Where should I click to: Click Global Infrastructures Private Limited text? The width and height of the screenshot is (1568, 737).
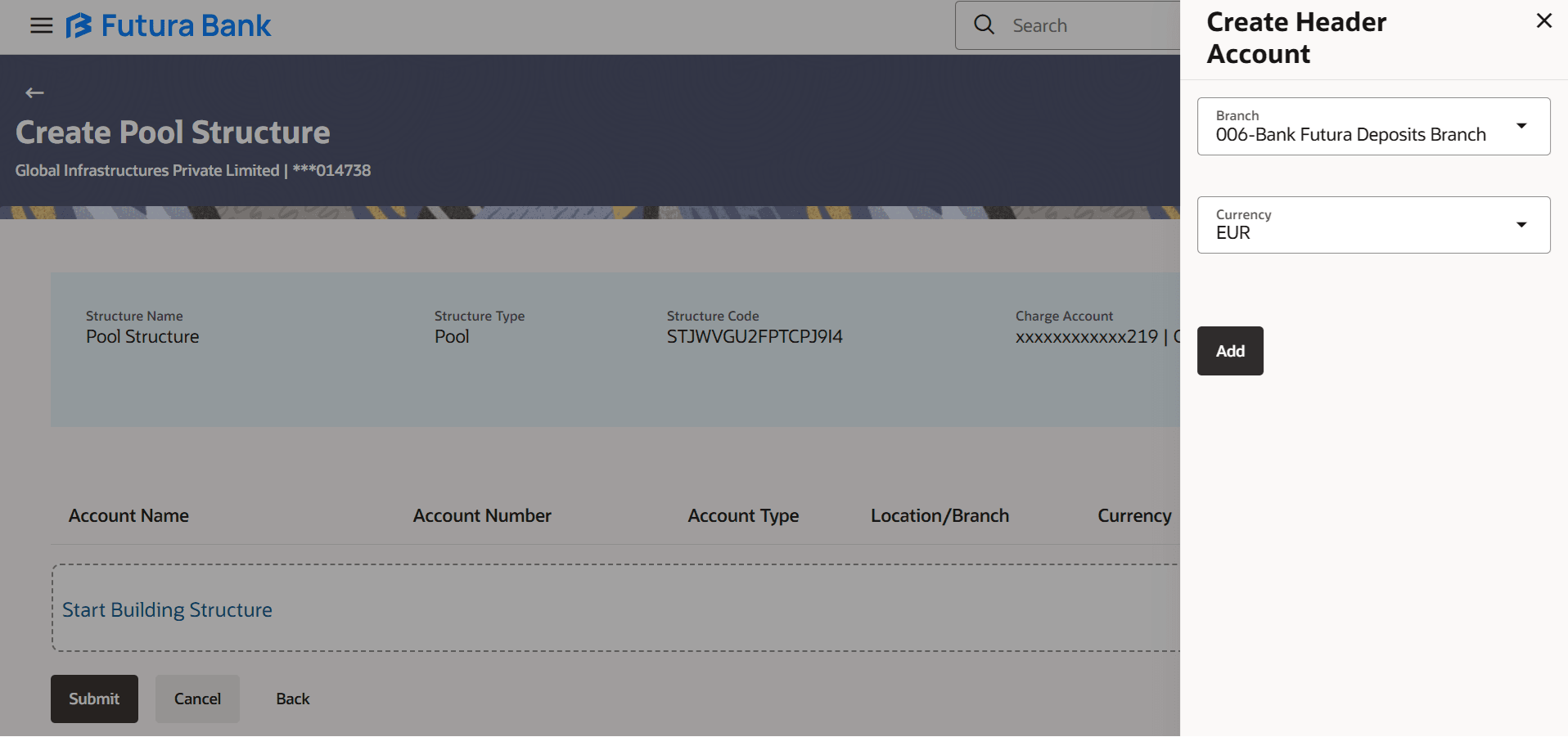147,170
